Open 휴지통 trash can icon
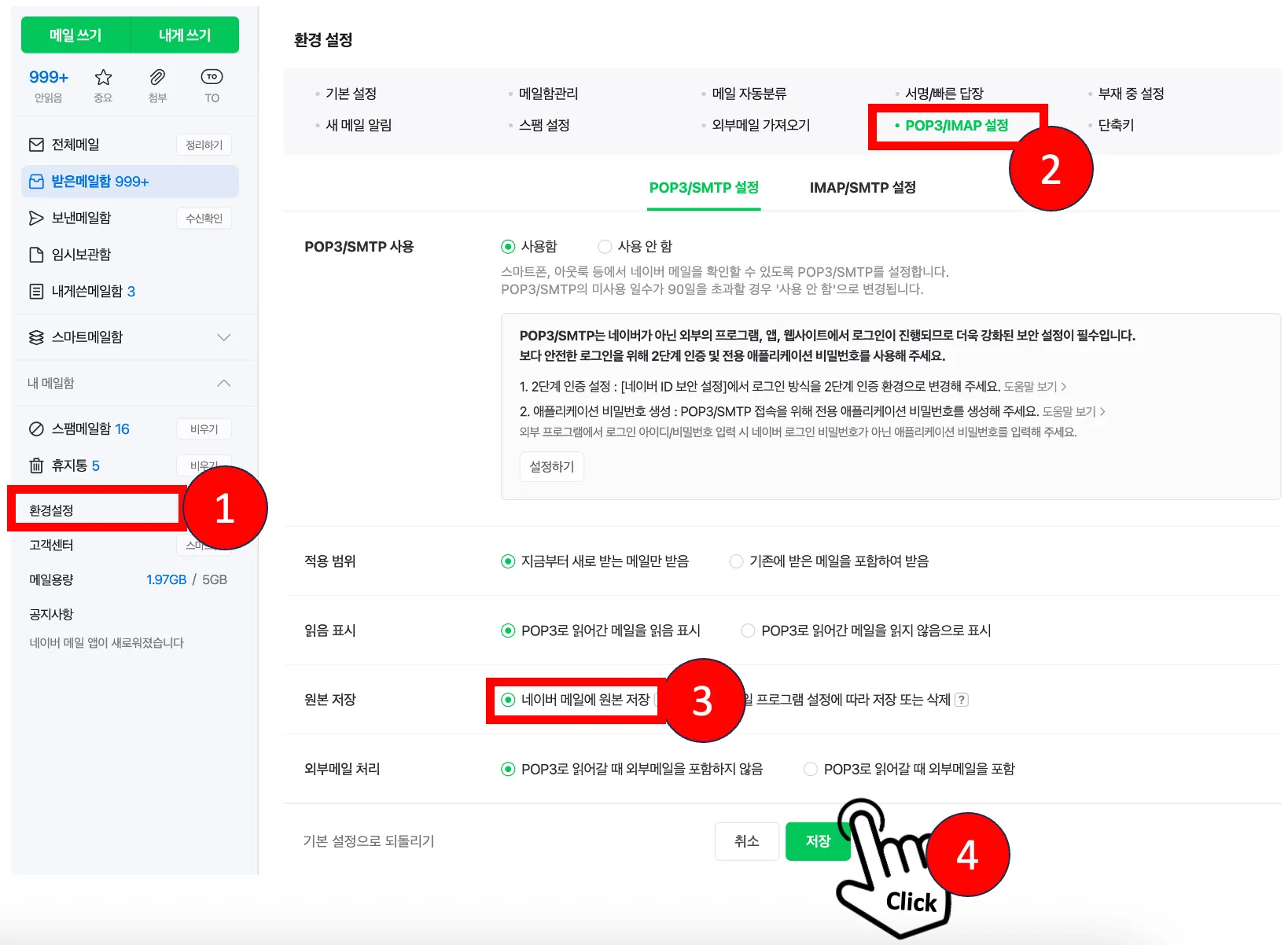 (x=36, y=465)
